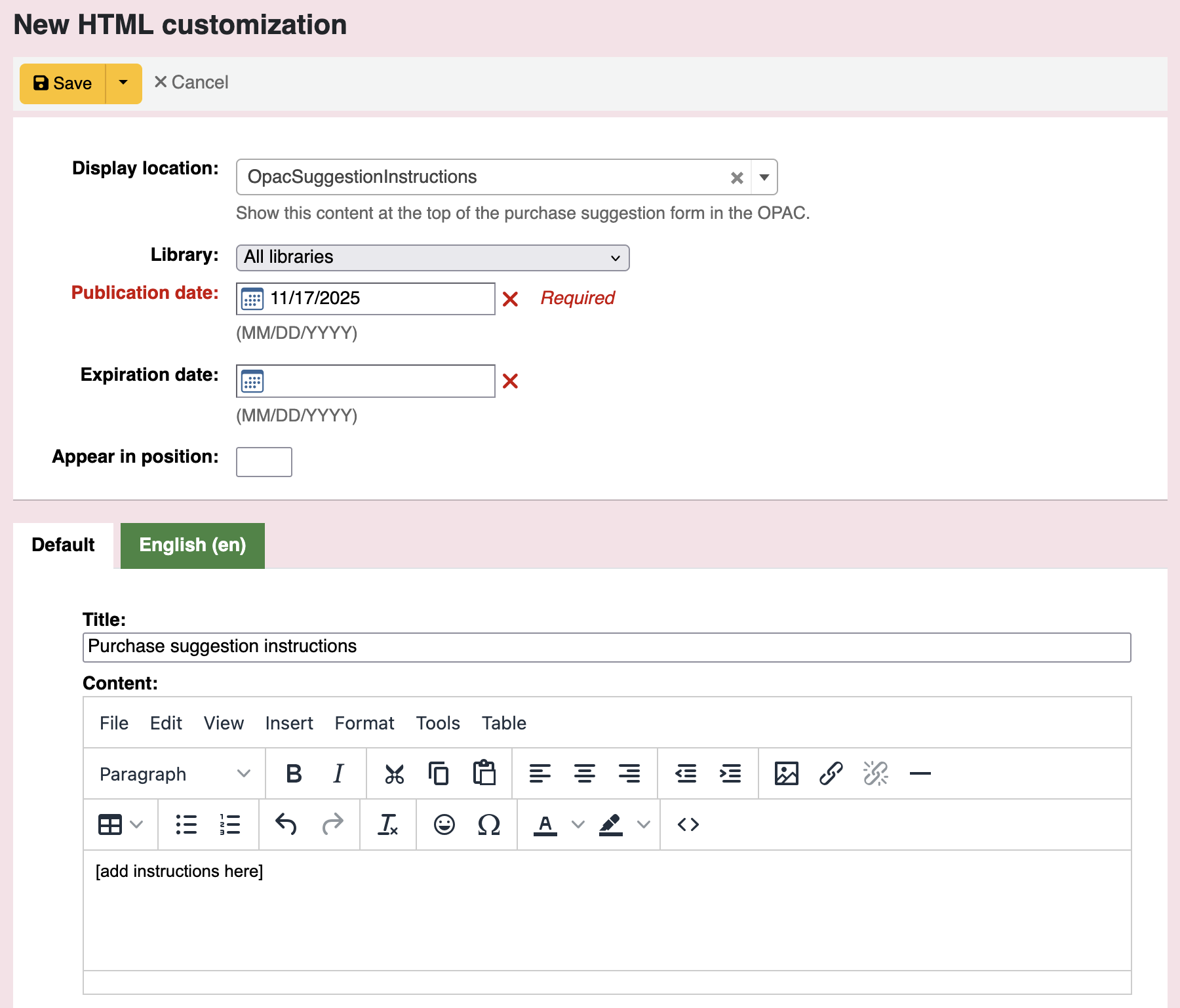Insert an image using the image icon

pos(786,774)
